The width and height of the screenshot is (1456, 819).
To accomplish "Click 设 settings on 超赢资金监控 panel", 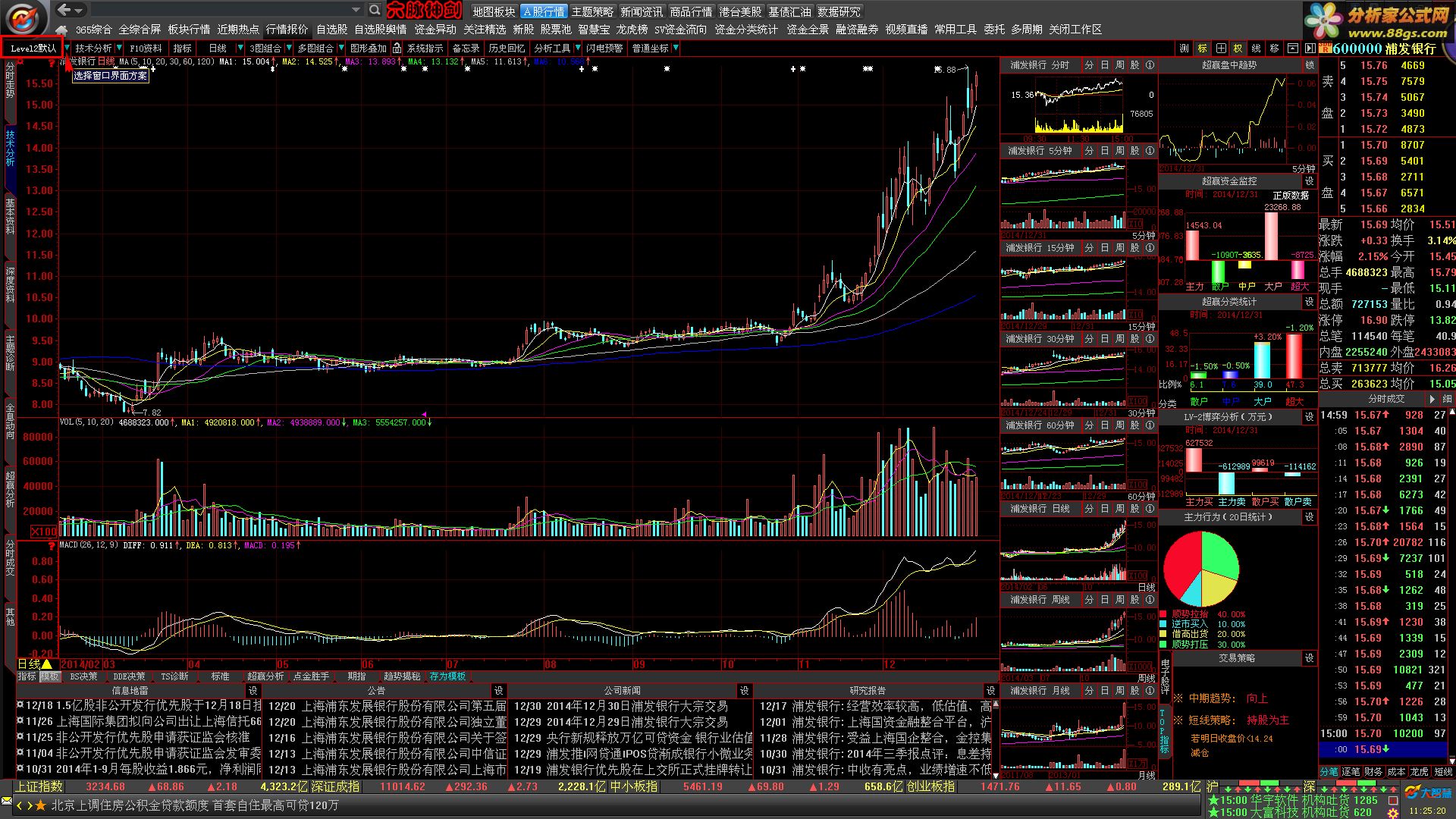I will click(1310, 181).
